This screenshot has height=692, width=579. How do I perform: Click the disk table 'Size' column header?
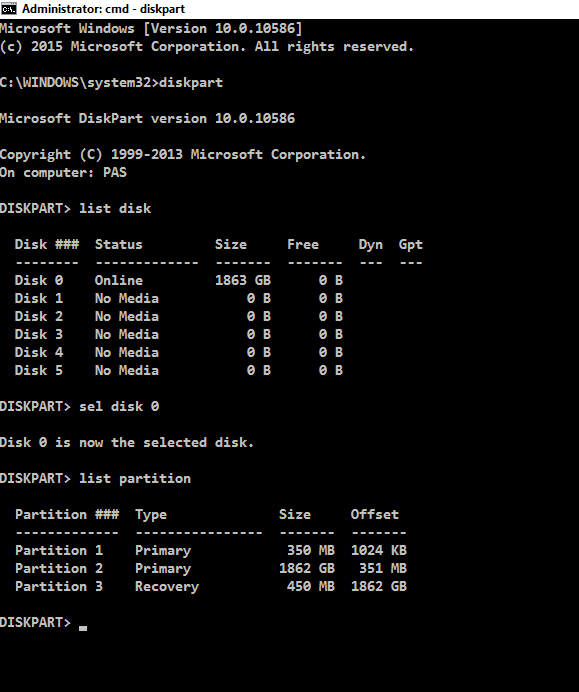[x=231, y=244]
